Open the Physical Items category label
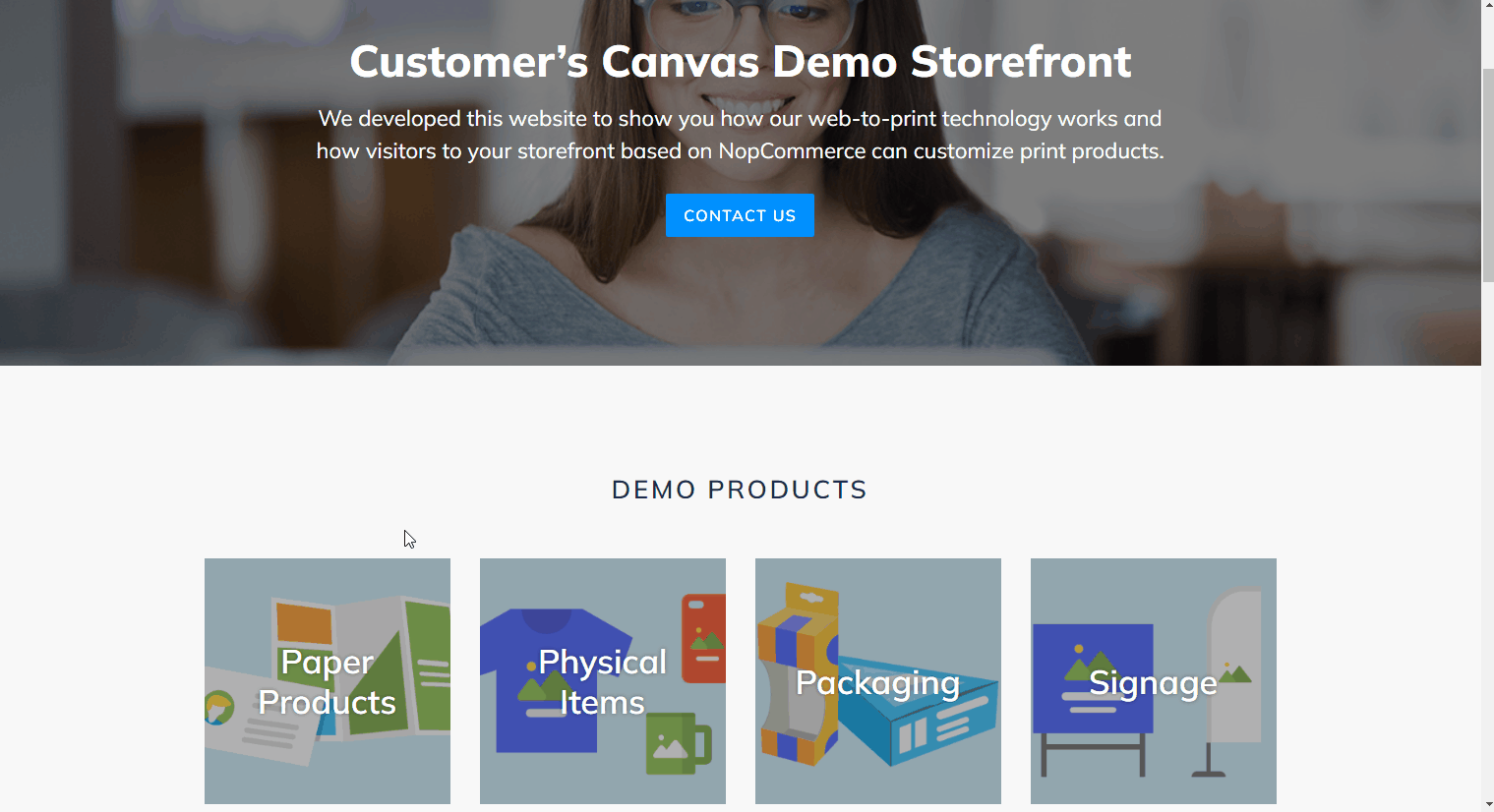 tap(603, 682)
